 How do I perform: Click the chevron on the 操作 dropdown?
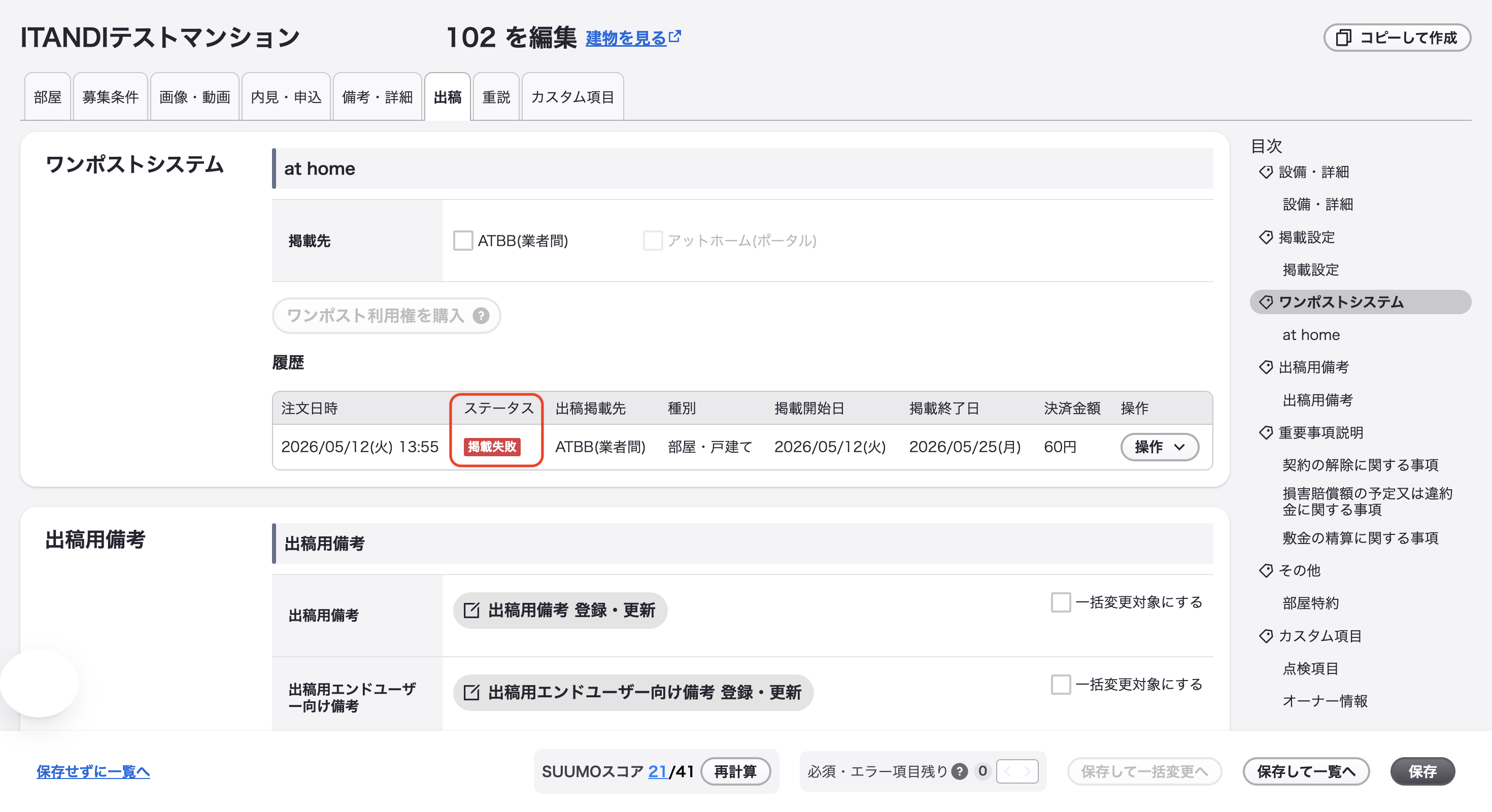1179,447
